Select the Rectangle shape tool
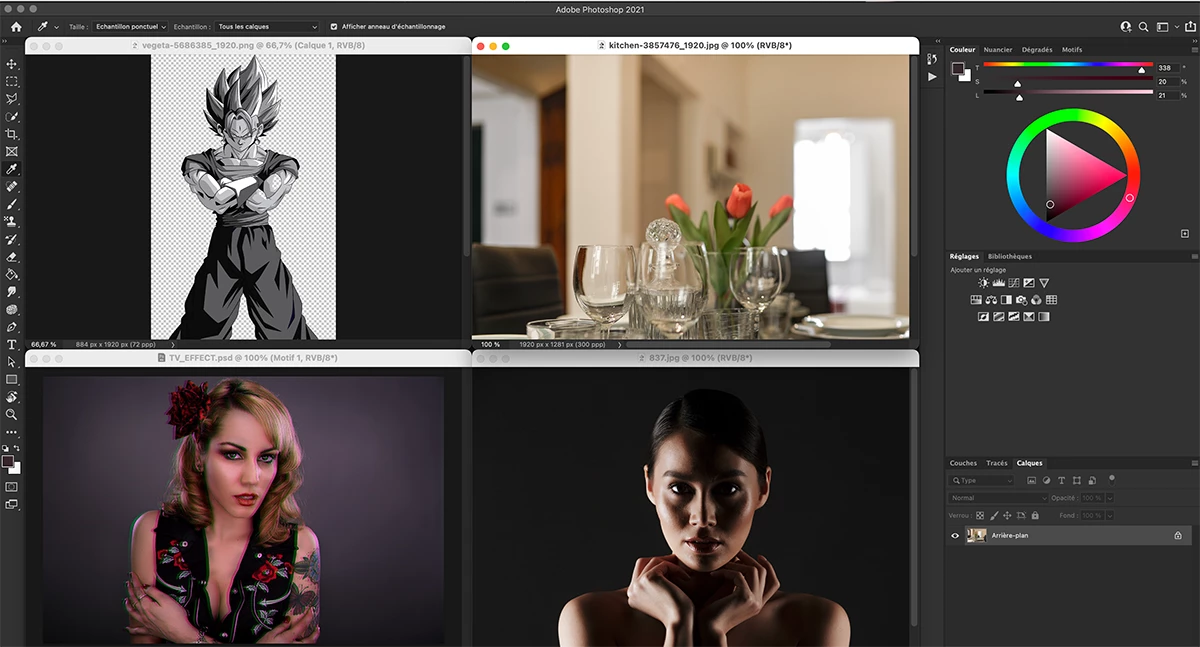The image size is (1200, 647). tap(12, 380)
